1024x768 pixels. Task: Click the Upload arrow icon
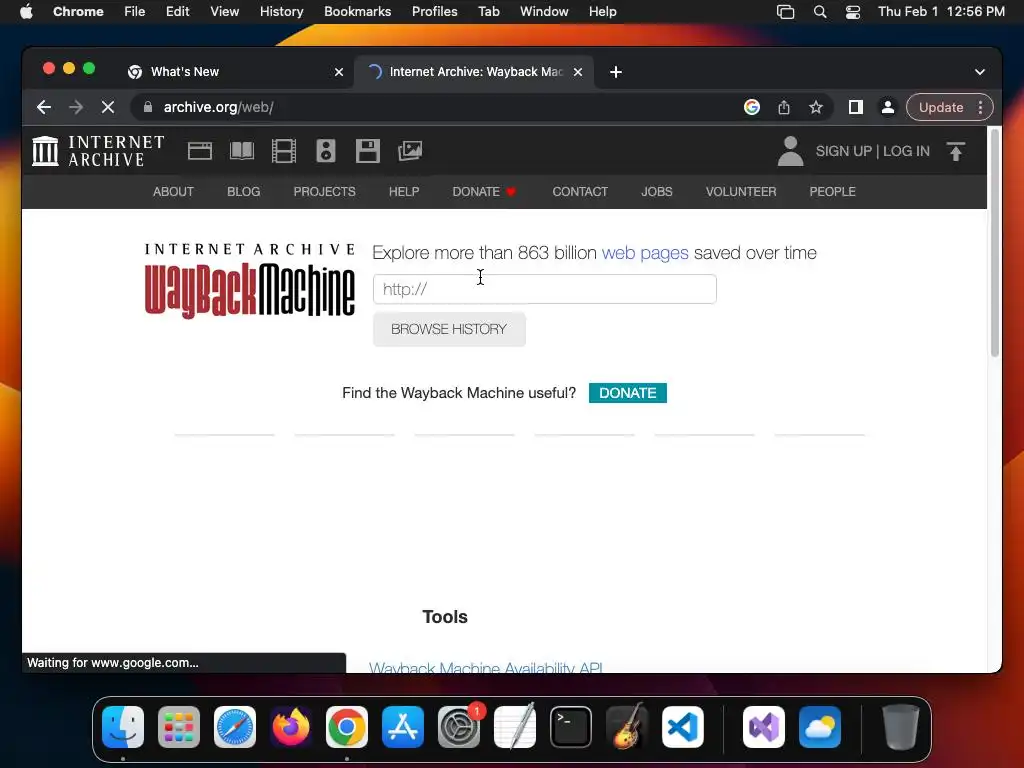pos(955,152)
